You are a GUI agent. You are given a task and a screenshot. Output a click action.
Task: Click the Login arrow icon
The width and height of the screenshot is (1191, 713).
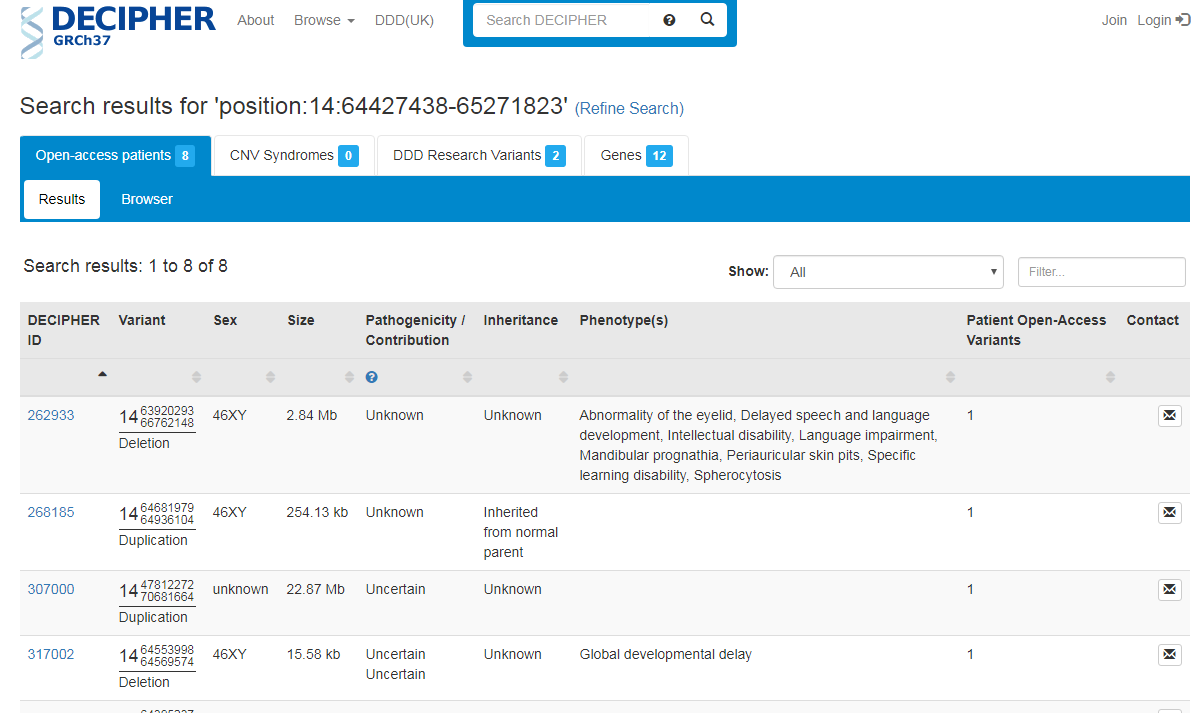click(1183, 20)
